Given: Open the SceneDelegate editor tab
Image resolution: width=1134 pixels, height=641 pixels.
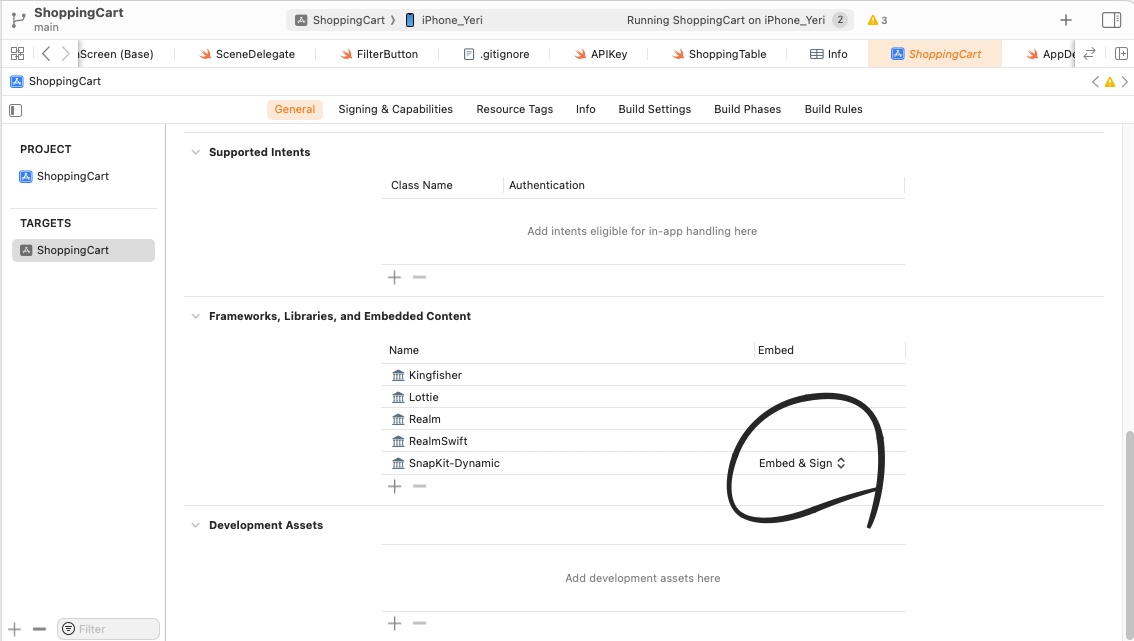Looking at the screenshot, I should click(x=247, y=54).
